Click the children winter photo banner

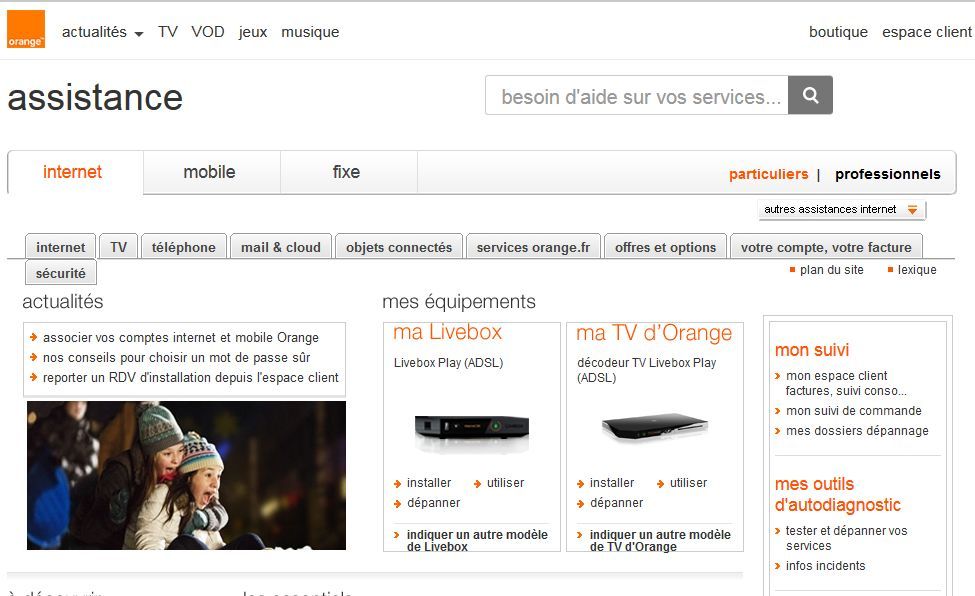(x=186, y=475)
